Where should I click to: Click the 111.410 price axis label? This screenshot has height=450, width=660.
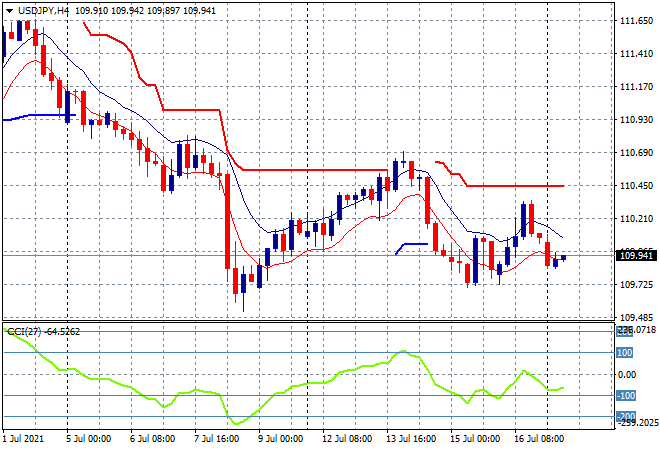[636, 53]
